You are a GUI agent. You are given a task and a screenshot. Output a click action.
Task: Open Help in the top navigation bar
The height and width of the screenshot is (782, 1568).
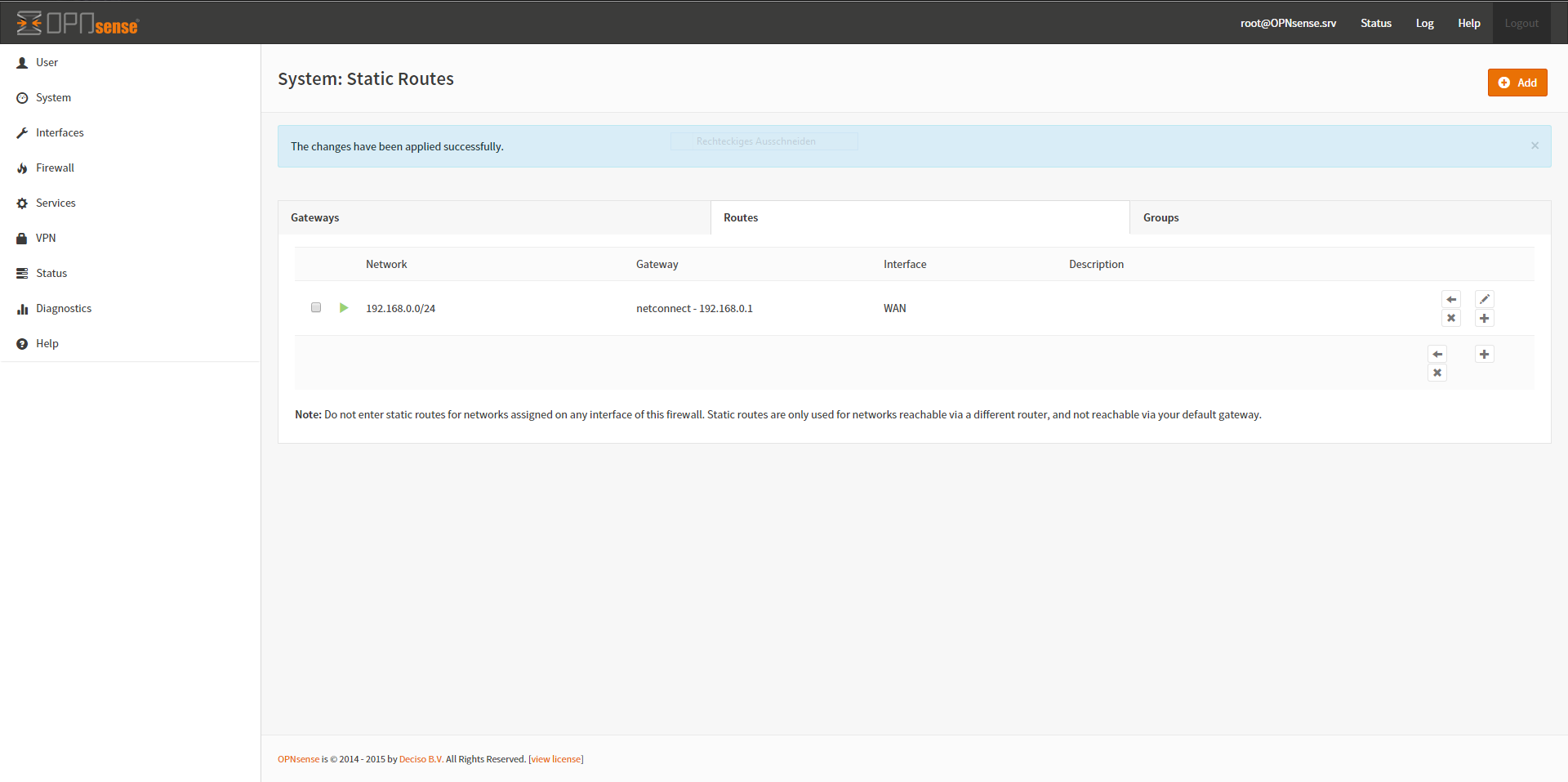point(1469,23)
